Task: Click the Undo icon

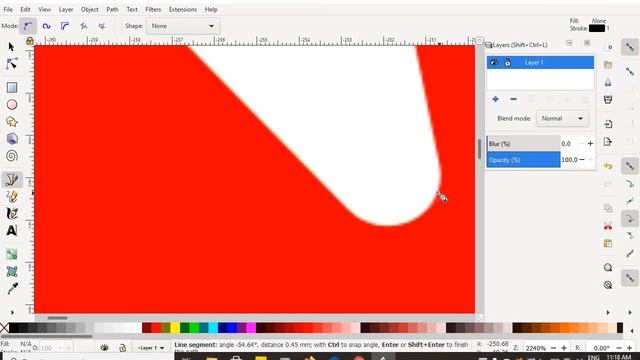Action: click(x=608, y=166)
